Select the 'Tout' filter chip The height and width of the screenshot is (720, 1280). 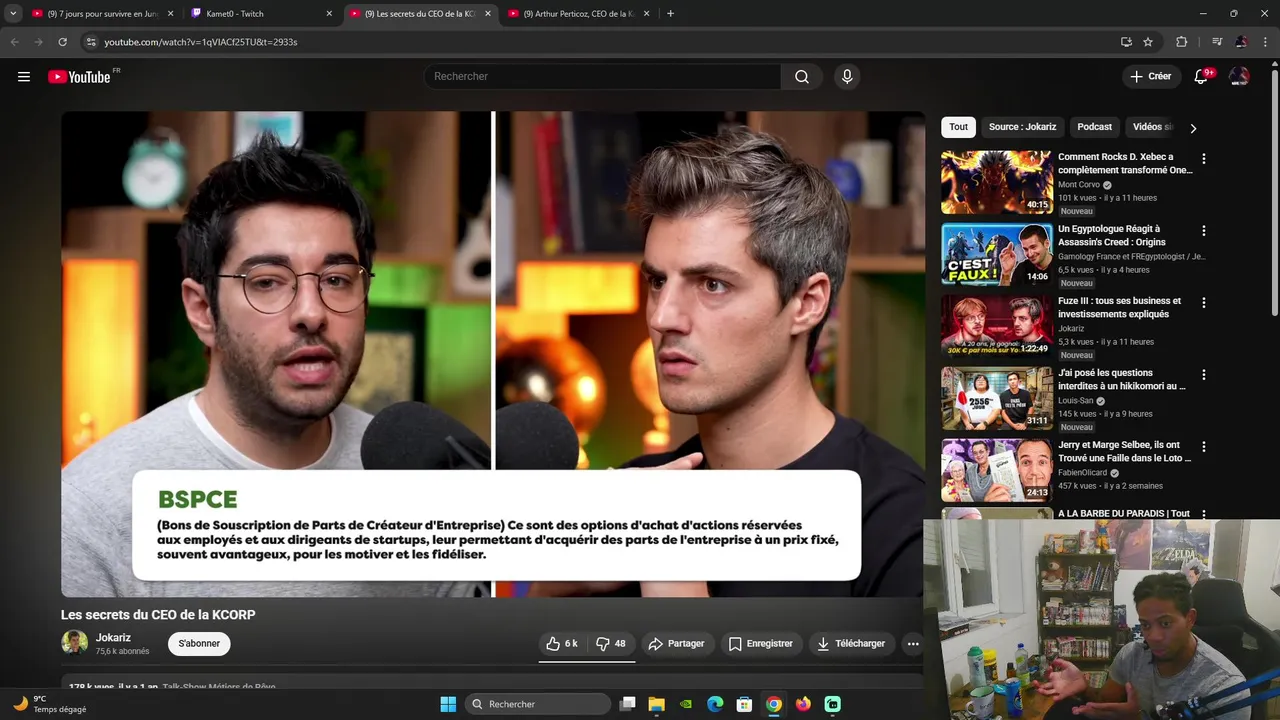point(958,127)
